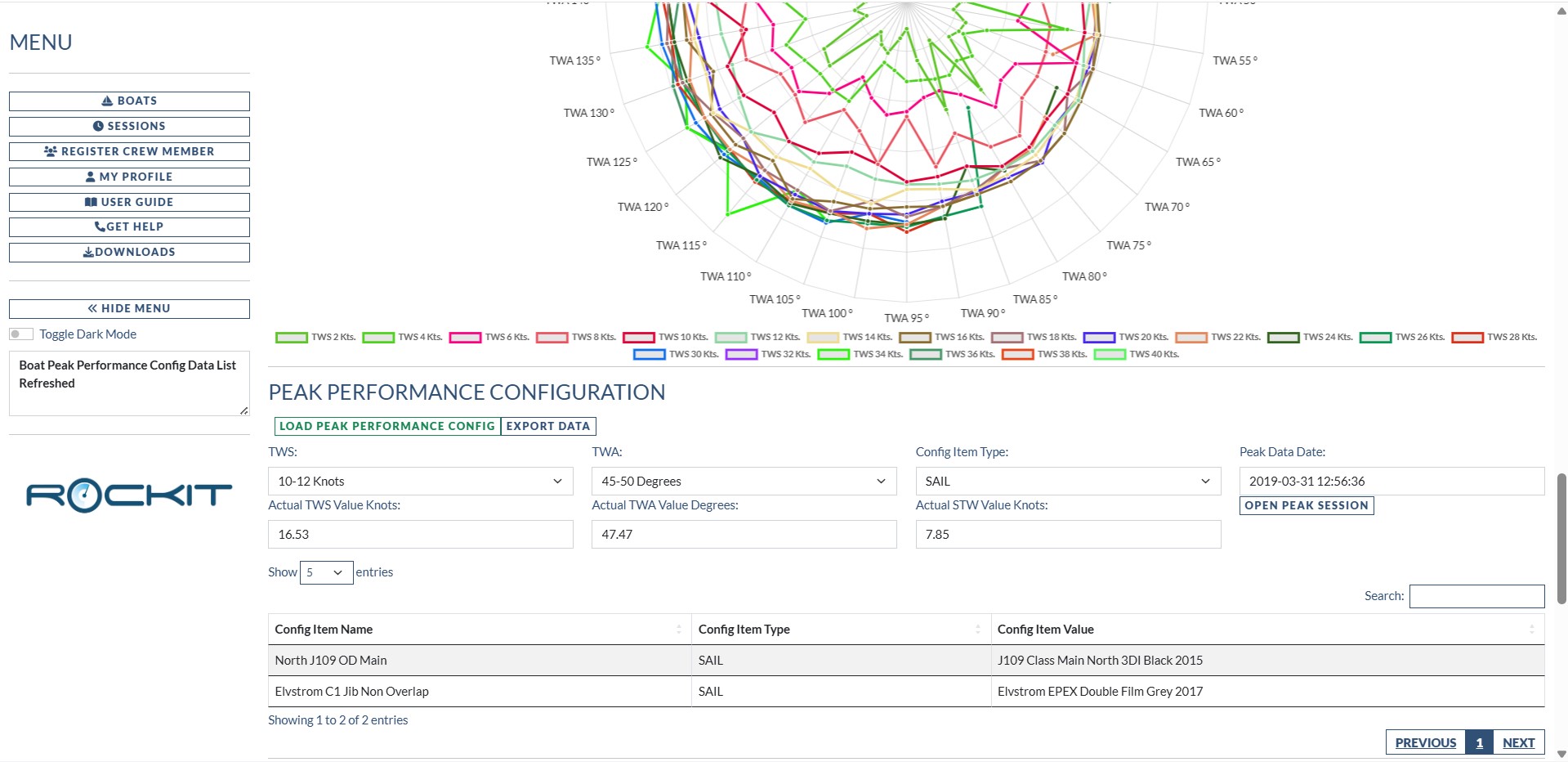This screenshot has width=1568, height=762.
Task: Hide the TWS 10 Kts. chart series
Action: (639, 338)
